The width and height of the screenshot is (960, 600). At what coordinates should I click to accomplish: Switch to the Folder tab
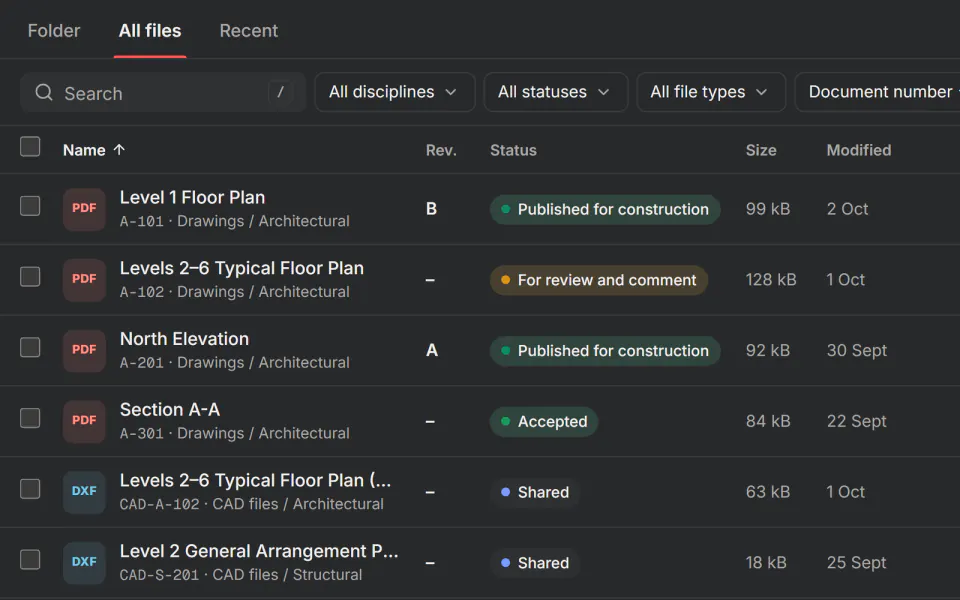click(54, 31)
